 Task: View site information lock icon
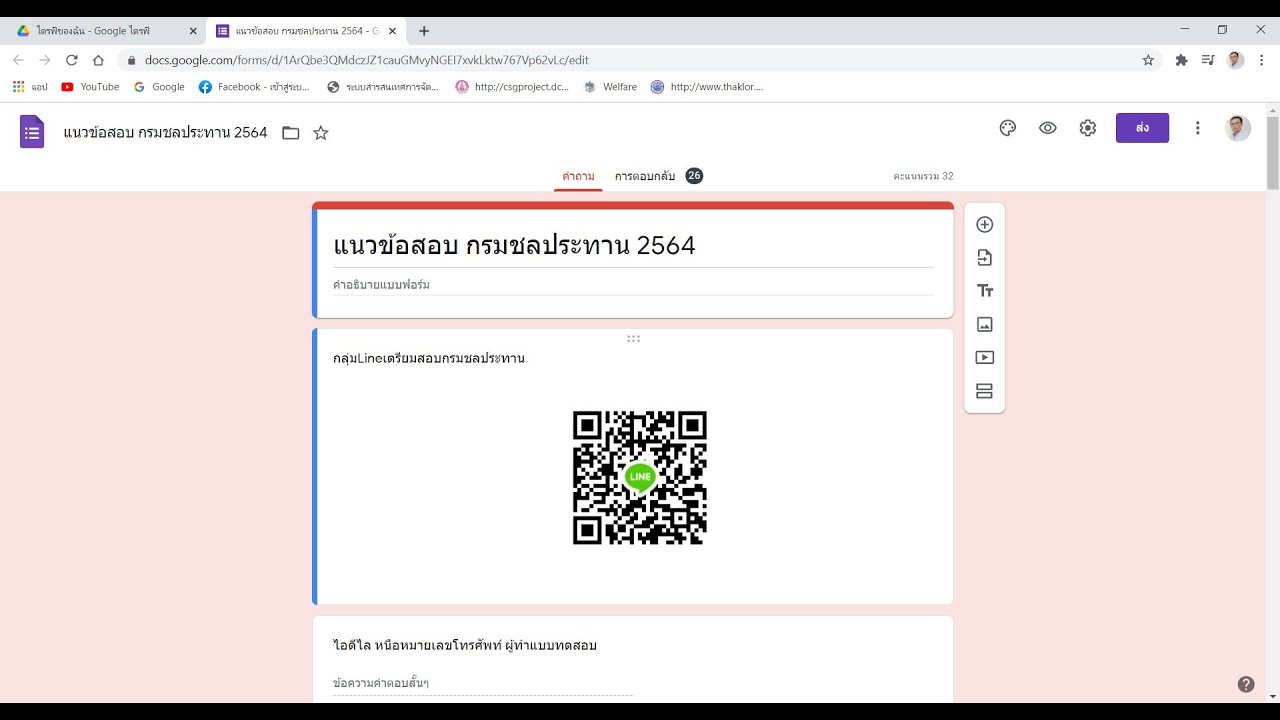(x=131, y=60)
